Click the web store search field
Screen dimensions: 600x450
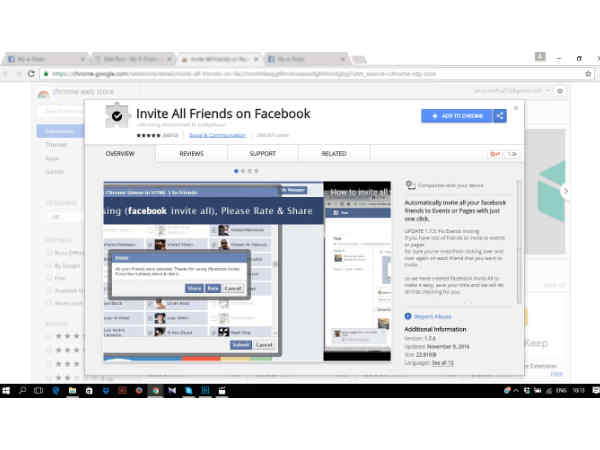coord(60,111)
